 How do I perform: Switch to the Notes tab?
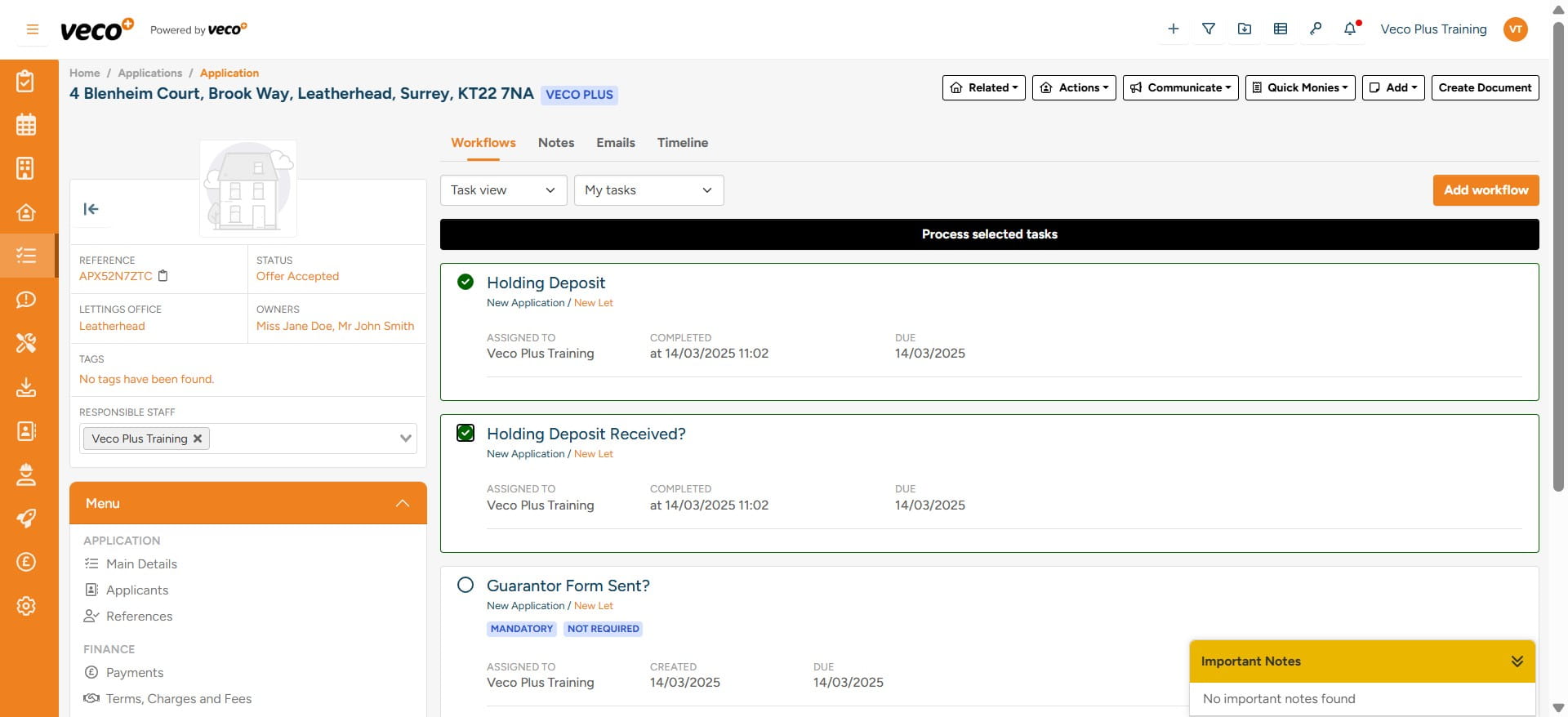tap(556, 142)
